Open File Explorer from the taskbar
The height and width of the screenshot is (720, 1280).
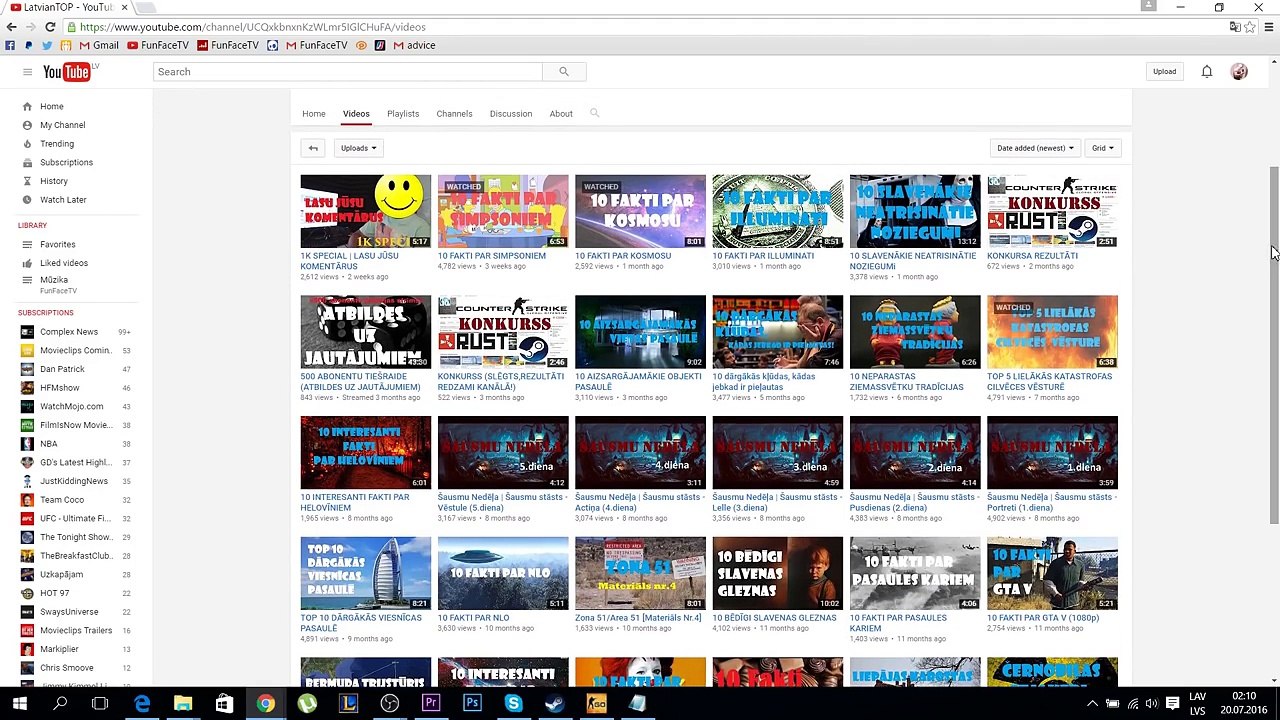tap(183, 704)
